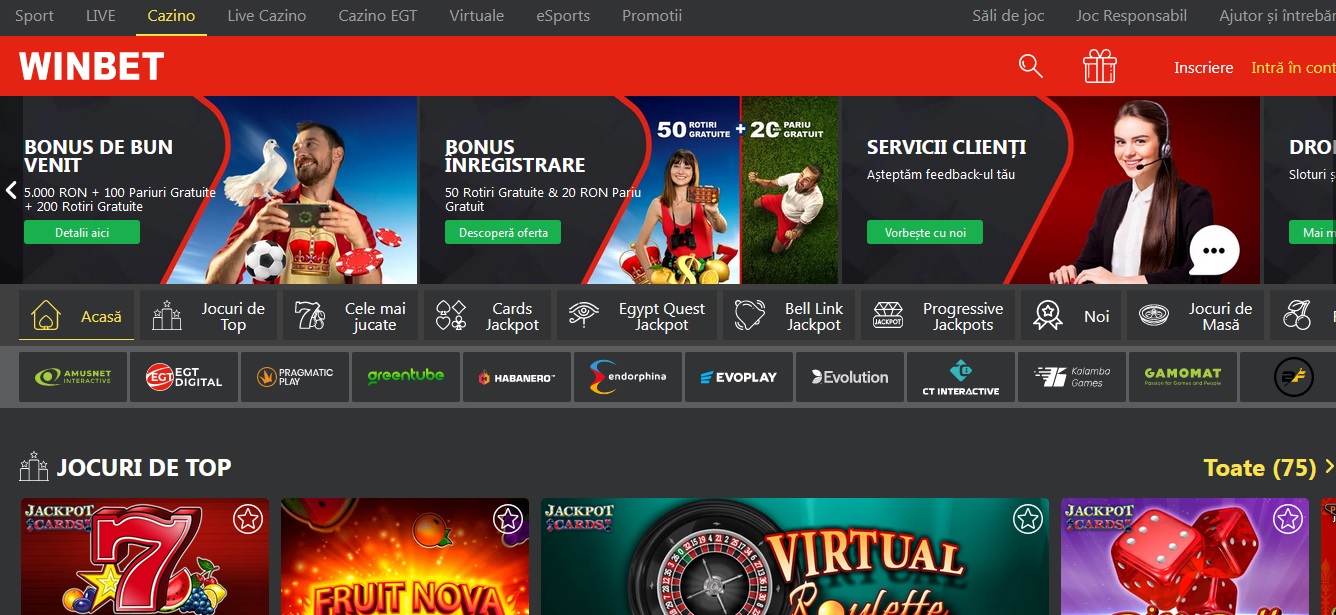Favorite Virtual Roulette game star

coord(1028,519)
